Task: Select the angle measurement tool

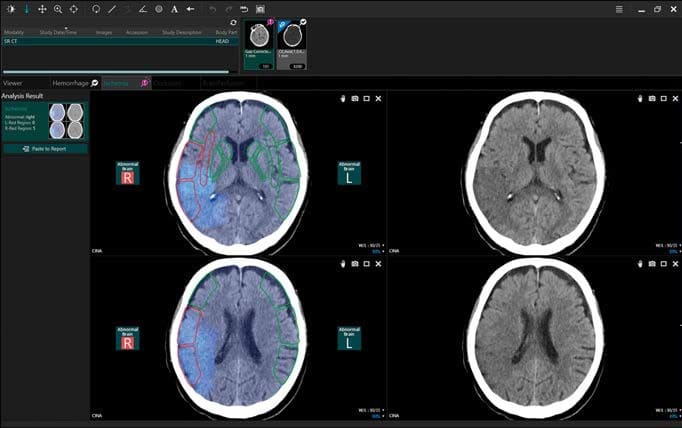Action: pyautogui.click(x=143, y=9)
